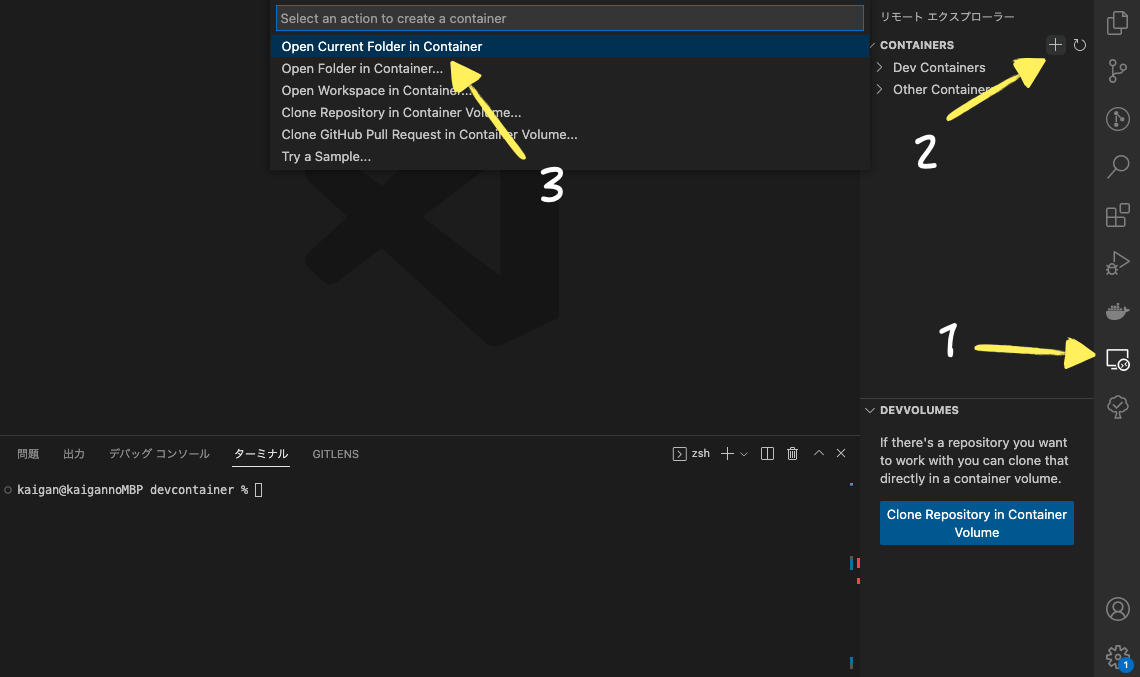Click the Clone Repository in Container Volume button
This screenshot has width=1140, height=677.
[x=976, y=523]
